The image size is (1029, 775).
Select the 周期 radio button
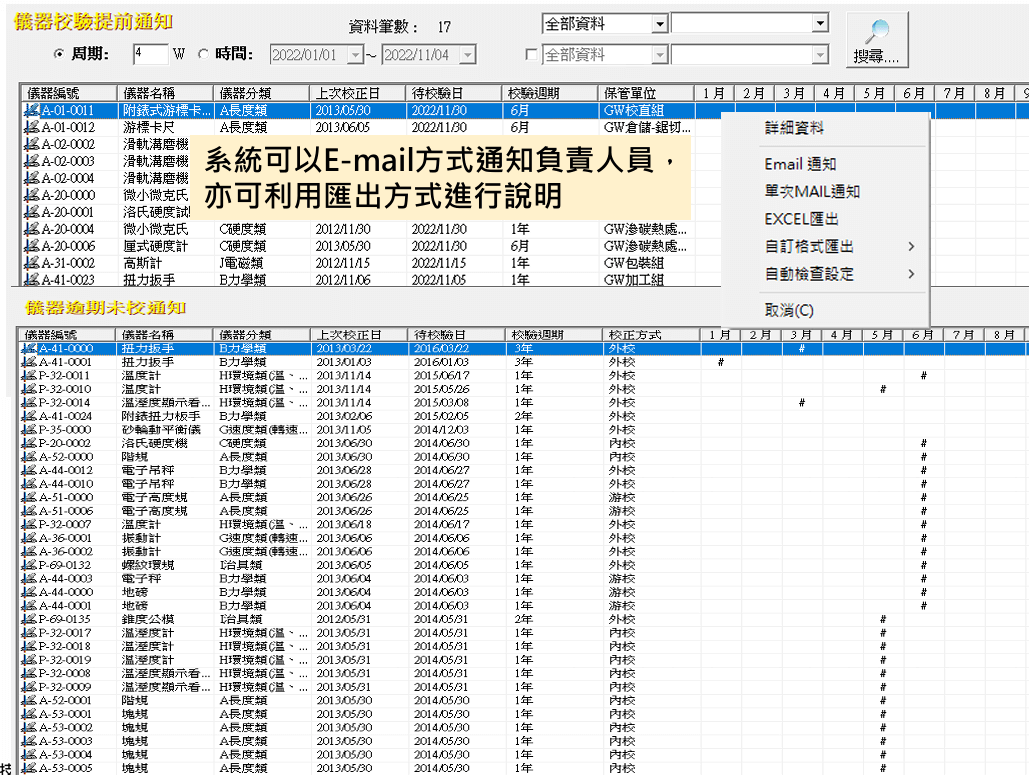click(59, 55)
